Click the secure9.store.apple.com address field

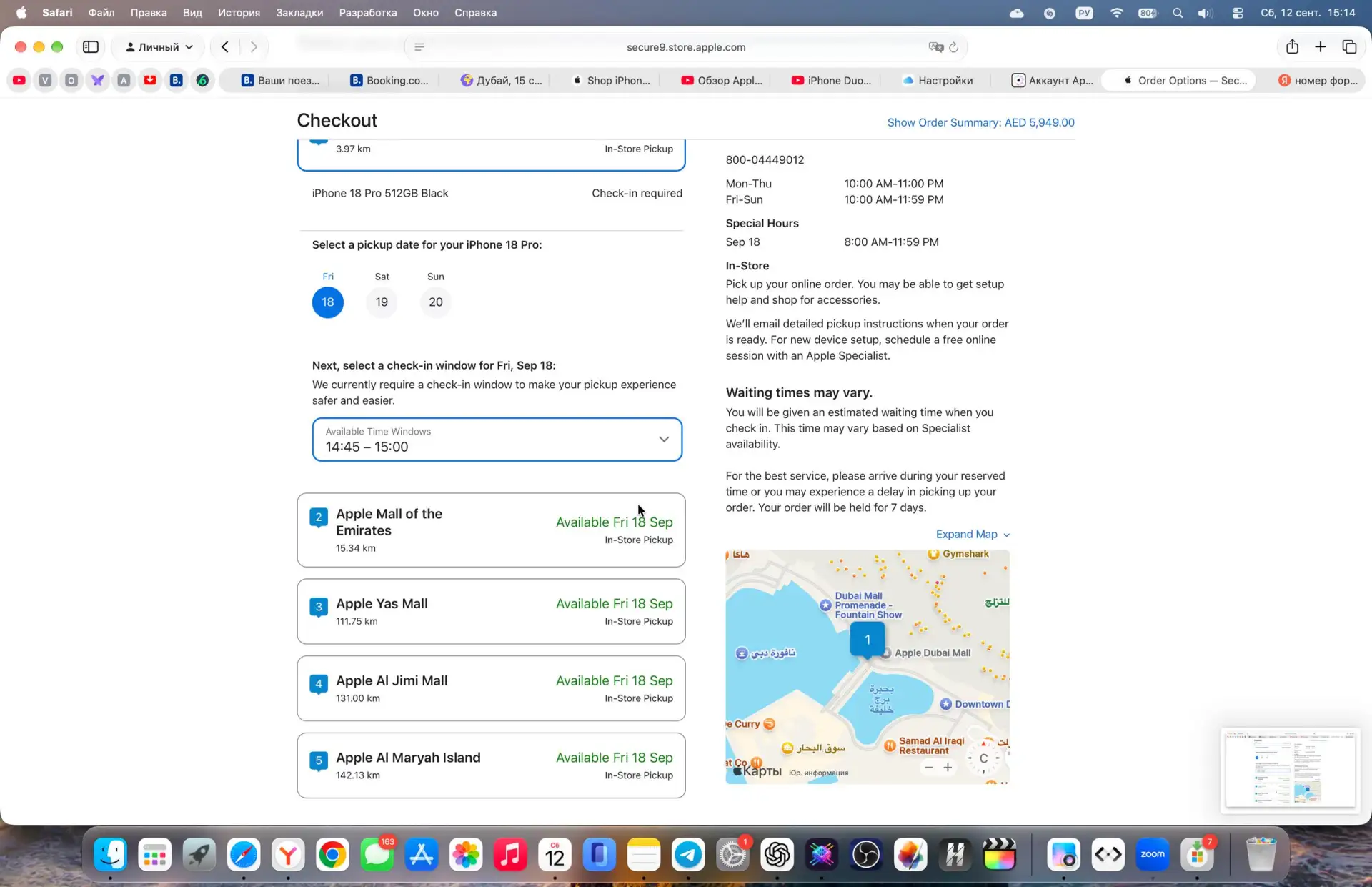(x=685, y=47)
